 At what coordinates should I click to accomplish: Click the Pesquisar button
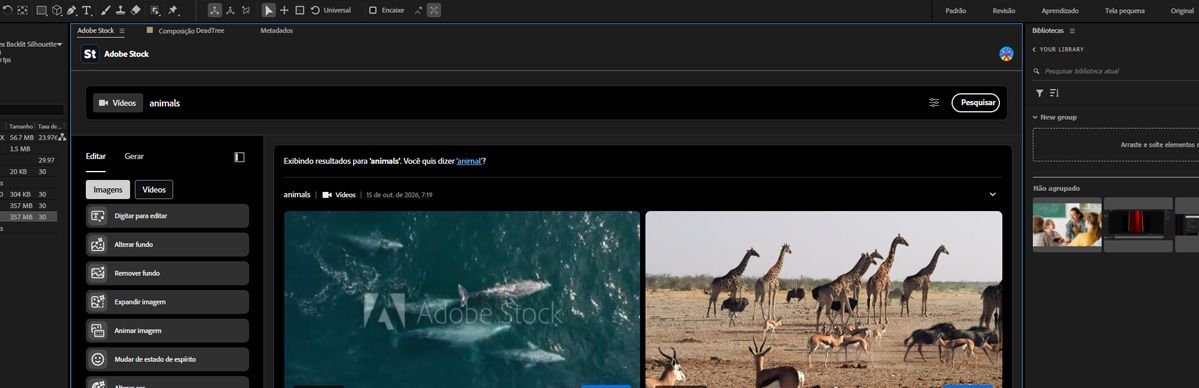(x=976, y=103)
